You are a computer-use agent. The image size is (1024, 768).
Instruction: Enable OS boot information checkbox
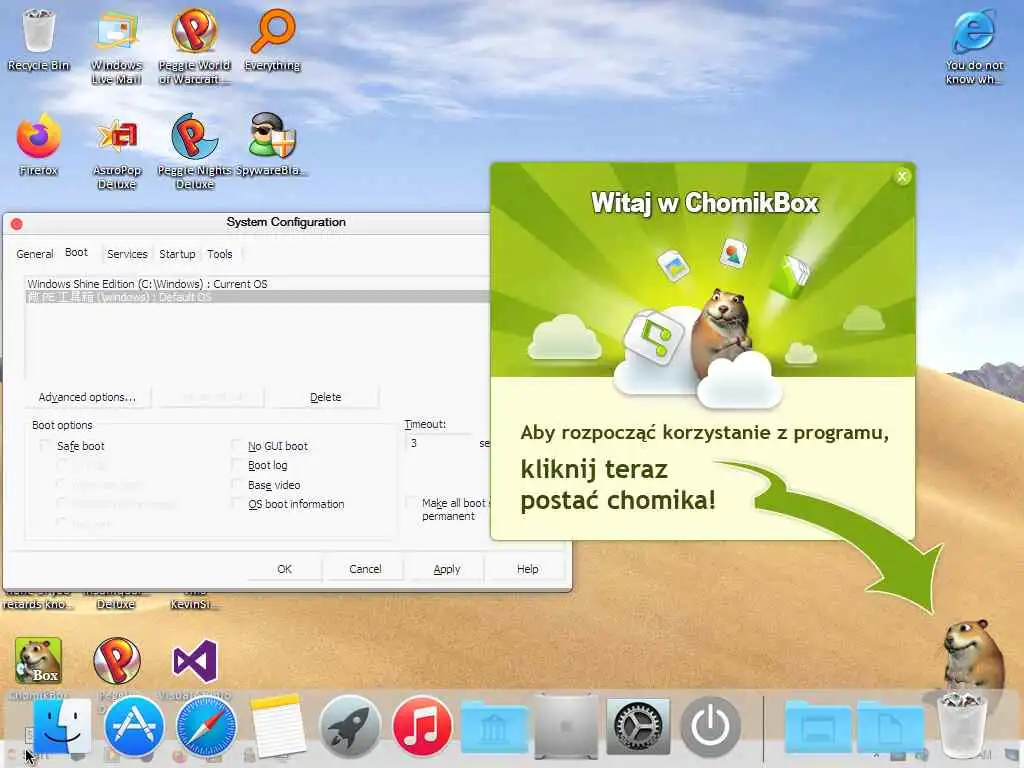[x=236, y=504]
